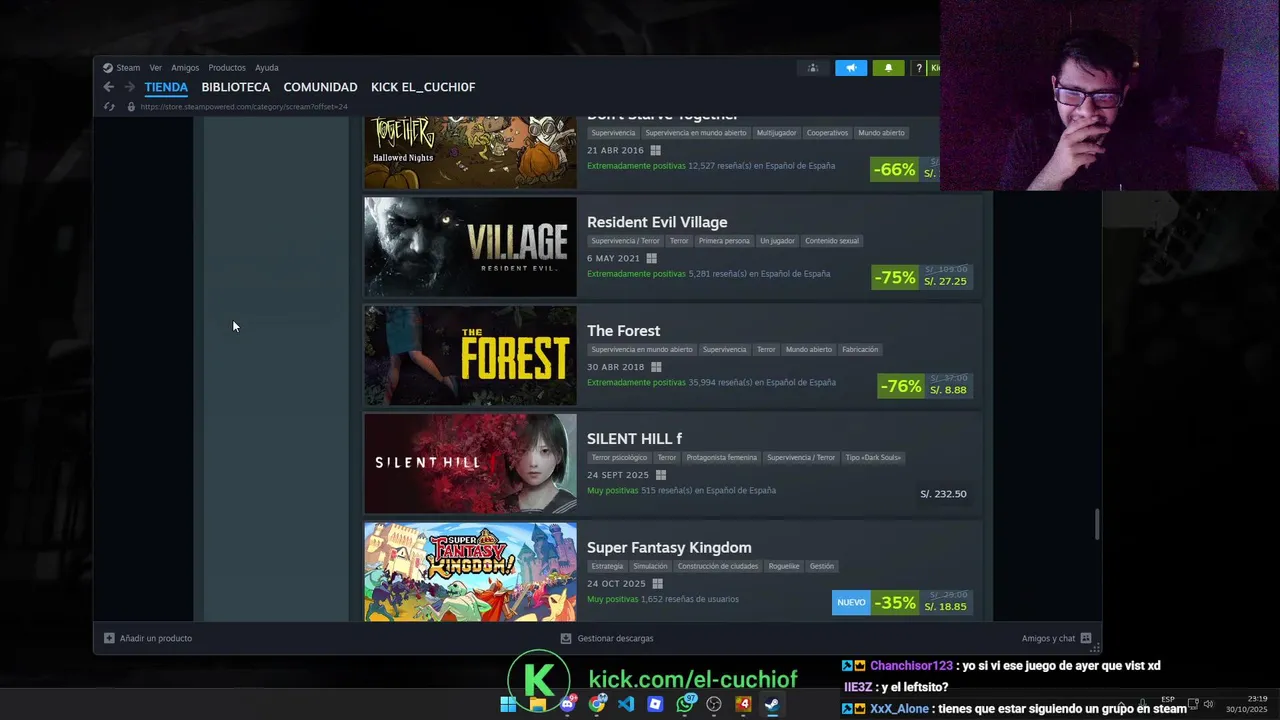This screenshot has height=720, width=1280.
Task: Click the Protagonista femenina tag
Action: tap(721, 458)
